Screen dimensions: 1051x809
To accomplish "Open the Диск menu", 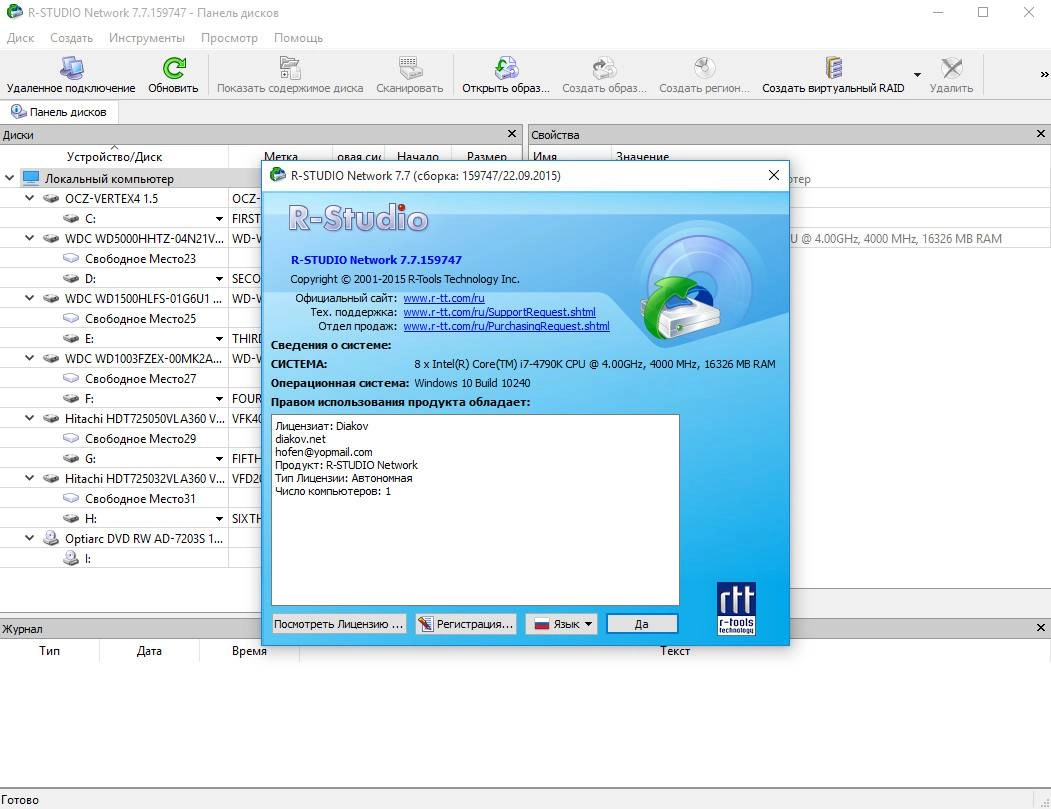I will click(x=21, y=38).
